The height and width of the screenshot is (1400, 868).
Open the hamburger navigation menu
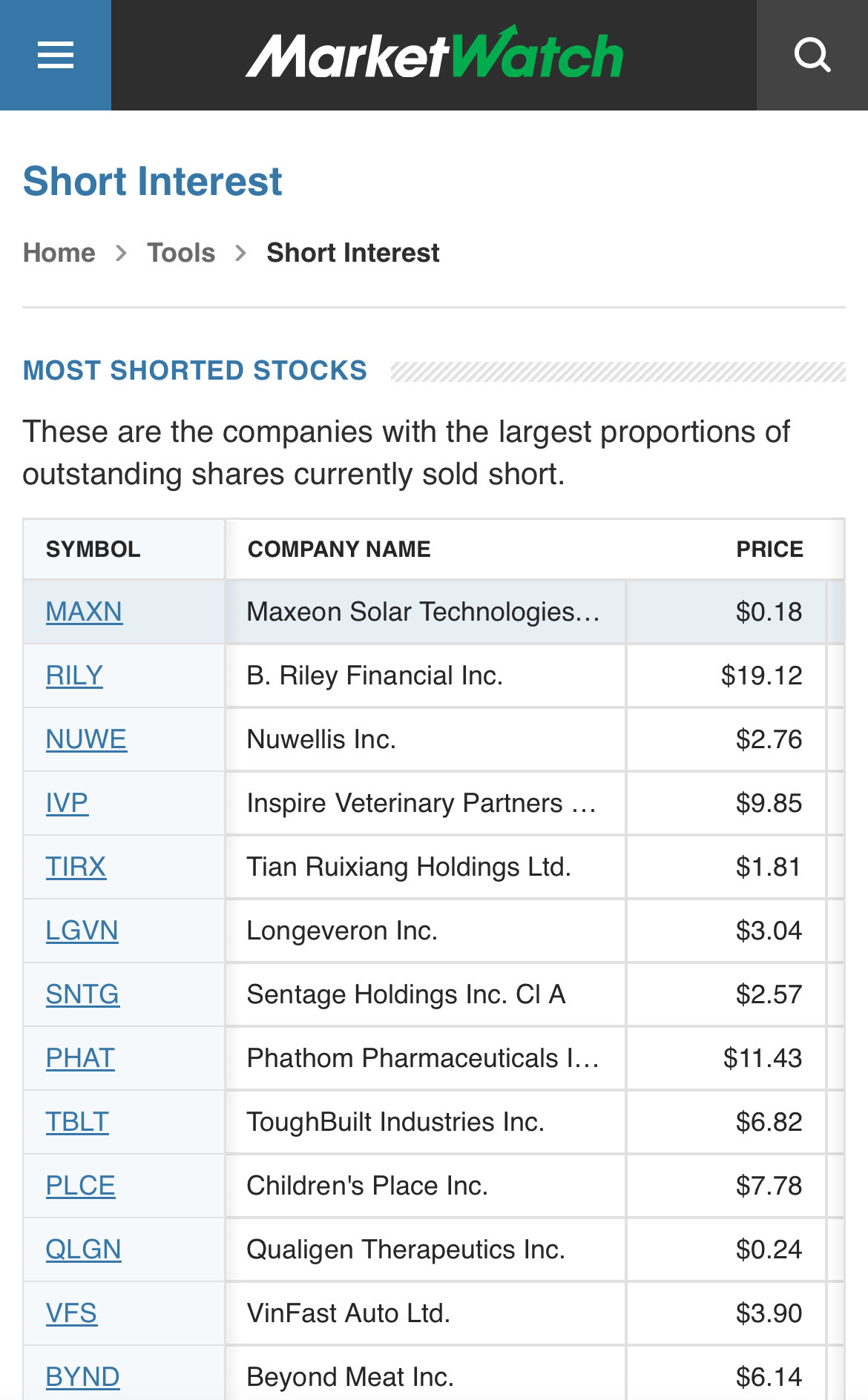tap(56, 55)
